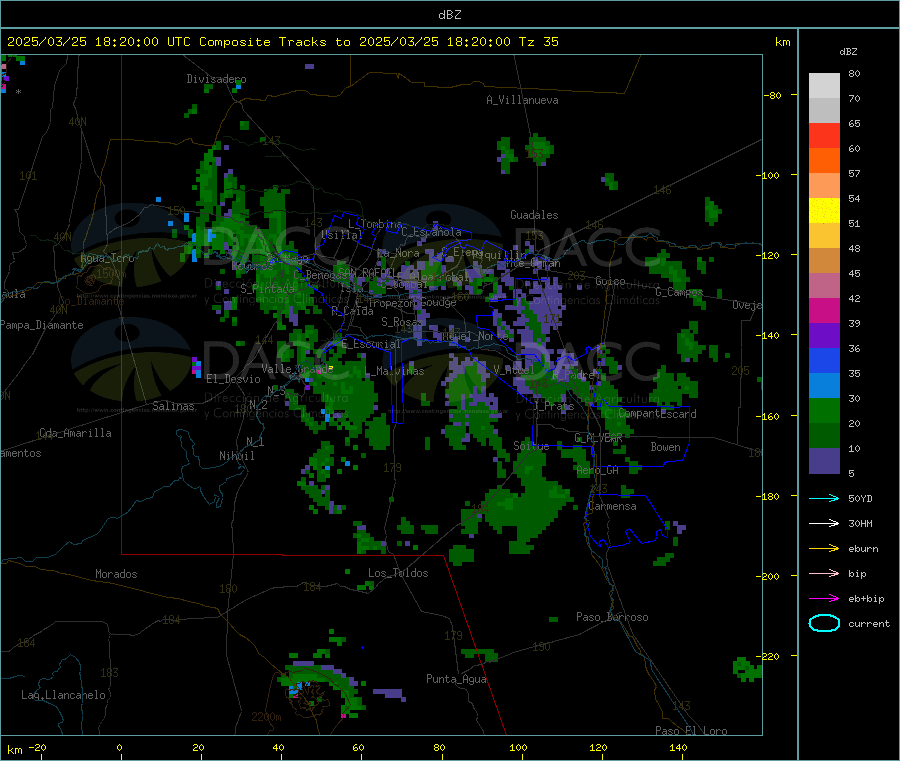Click the yellow 51 dBZ legend swatch
Image resolution: width=900 pixels, height=761 pixels.
pyautogui.click(x=824, y=211)
